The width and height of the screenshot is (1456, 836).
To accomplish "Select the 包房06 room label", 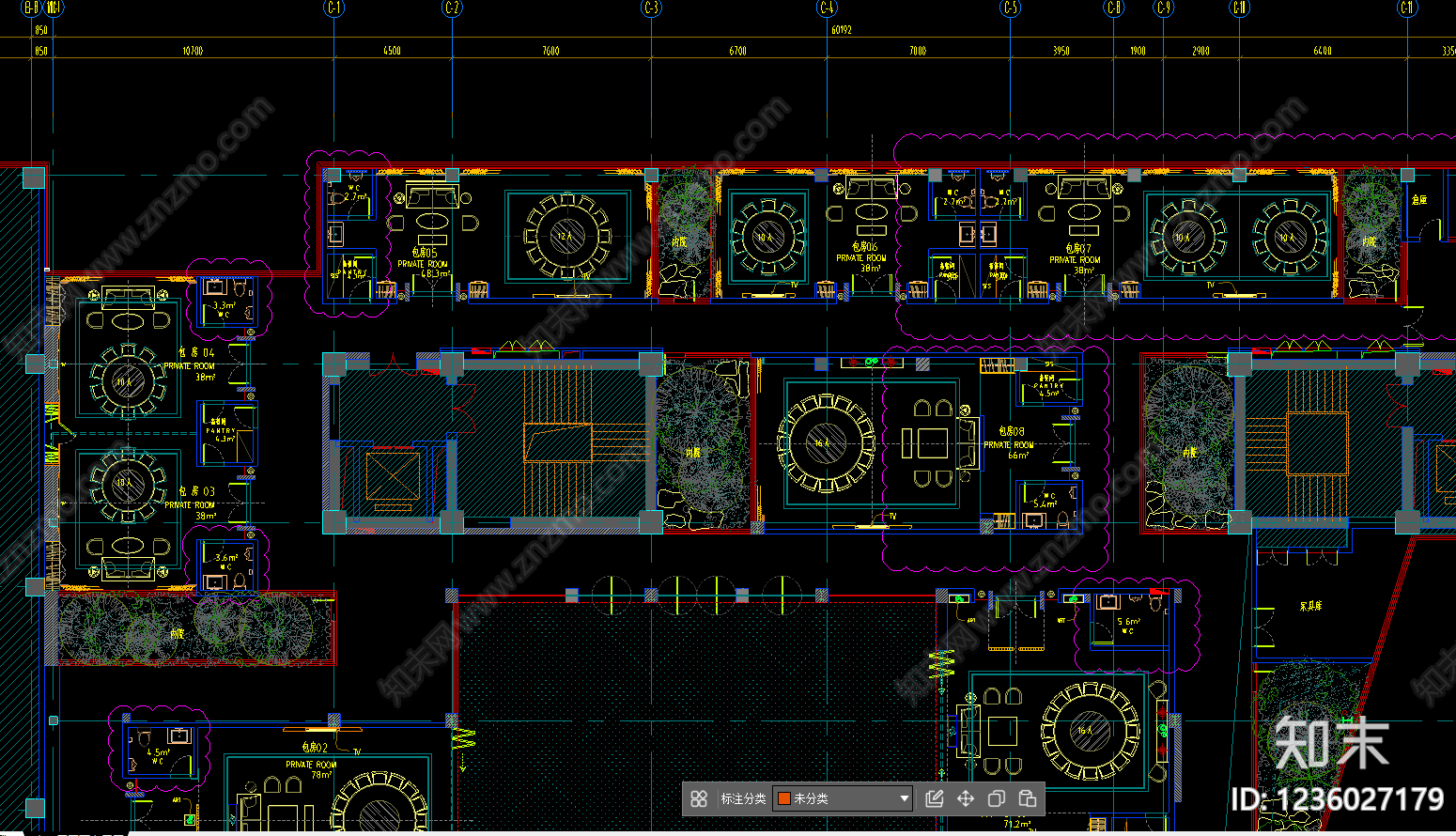I will (x=865, y=246).
